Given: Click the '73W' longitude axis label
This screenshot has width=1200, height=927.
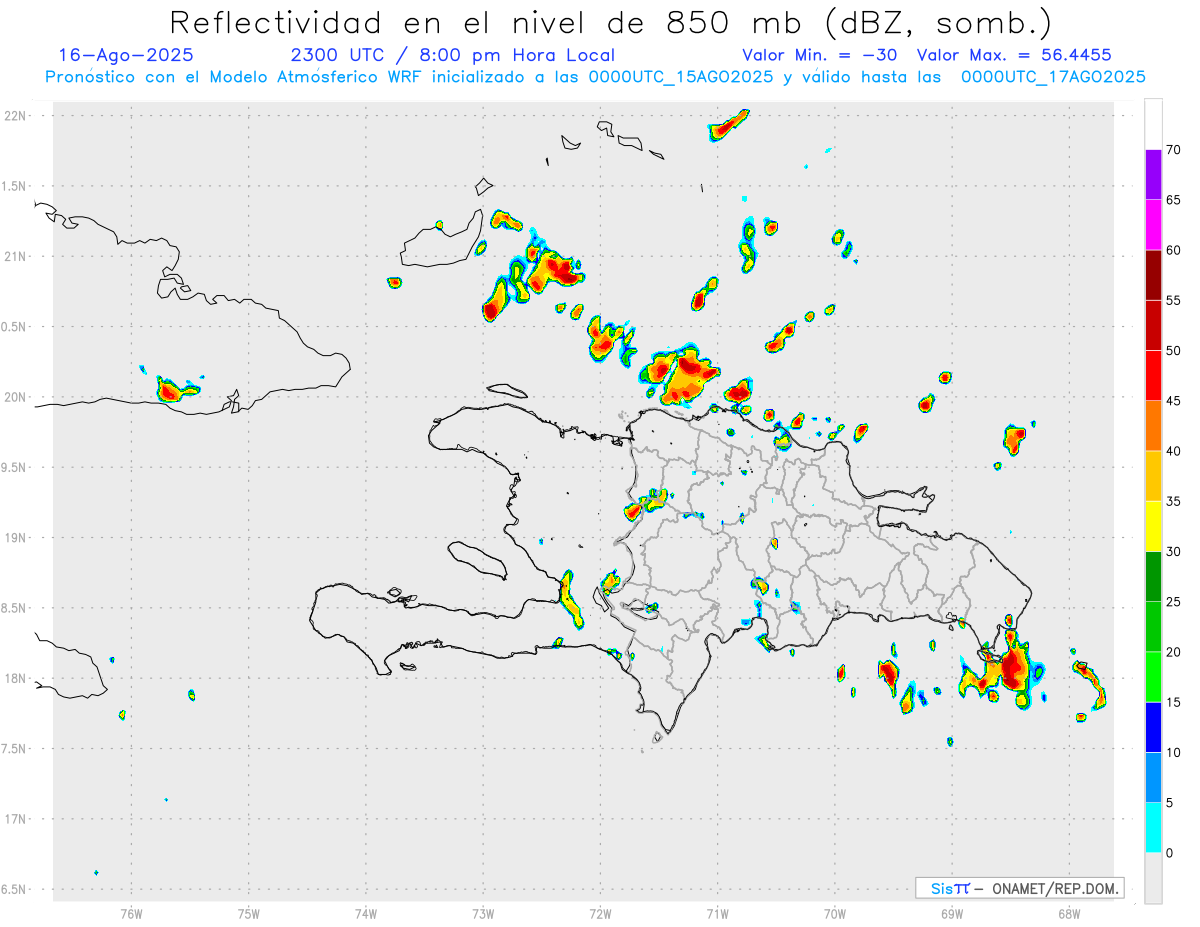Looking at the screenshot, I should [x=483, y=914].
